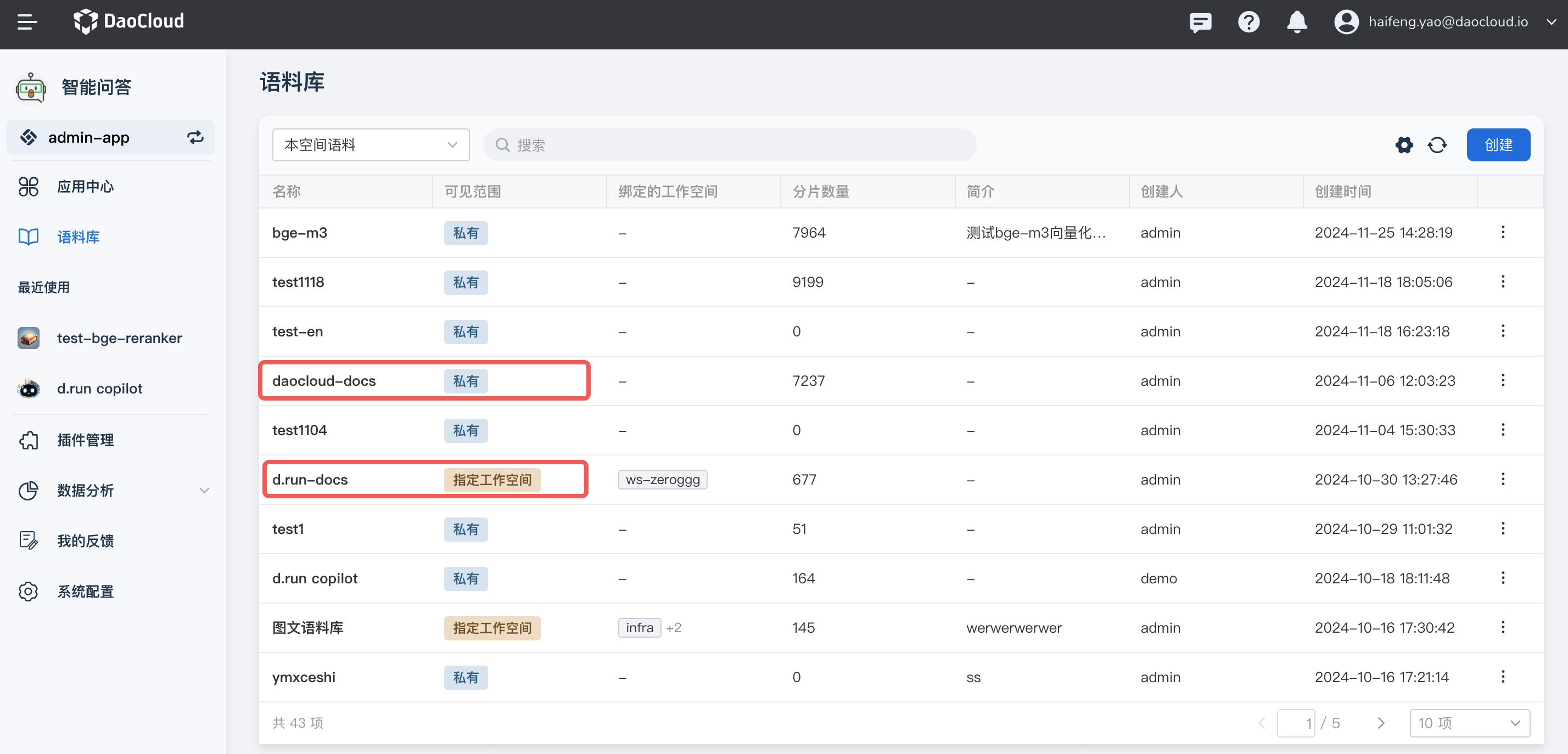Go to next page arrow
1568x754 pixels.
coord(1381,723)
